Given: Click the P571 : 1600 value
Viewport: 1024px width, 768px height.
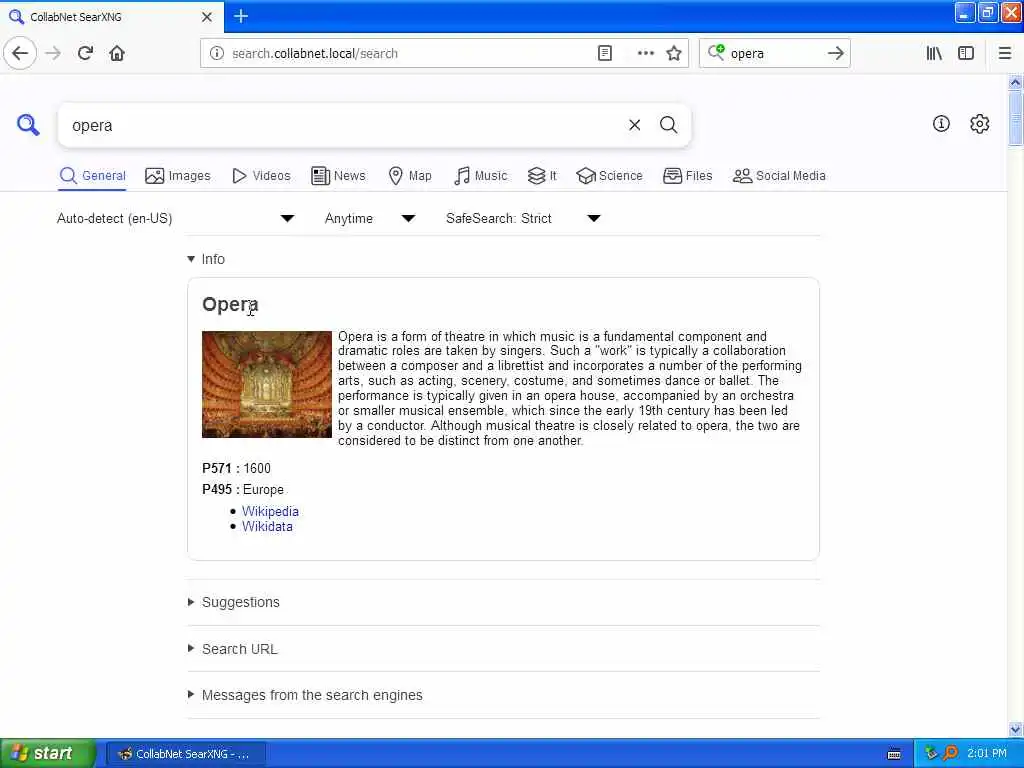Looking at the screenshot, I should (257, 468).
